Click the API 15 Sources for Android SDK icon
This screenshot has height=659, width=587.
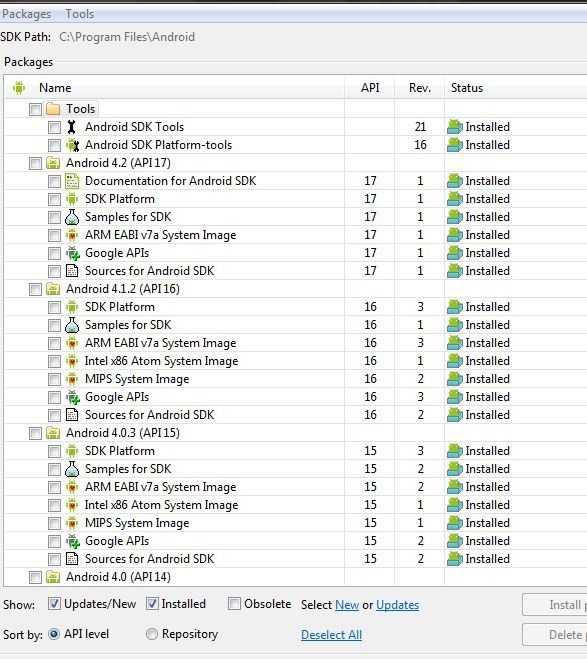72,559
